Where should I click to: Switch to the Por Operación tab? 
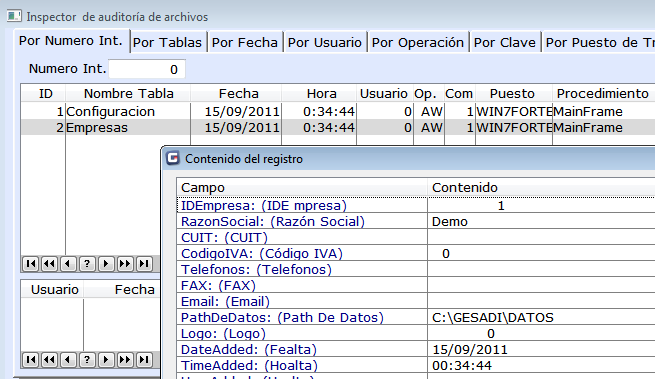pos(418,42)
